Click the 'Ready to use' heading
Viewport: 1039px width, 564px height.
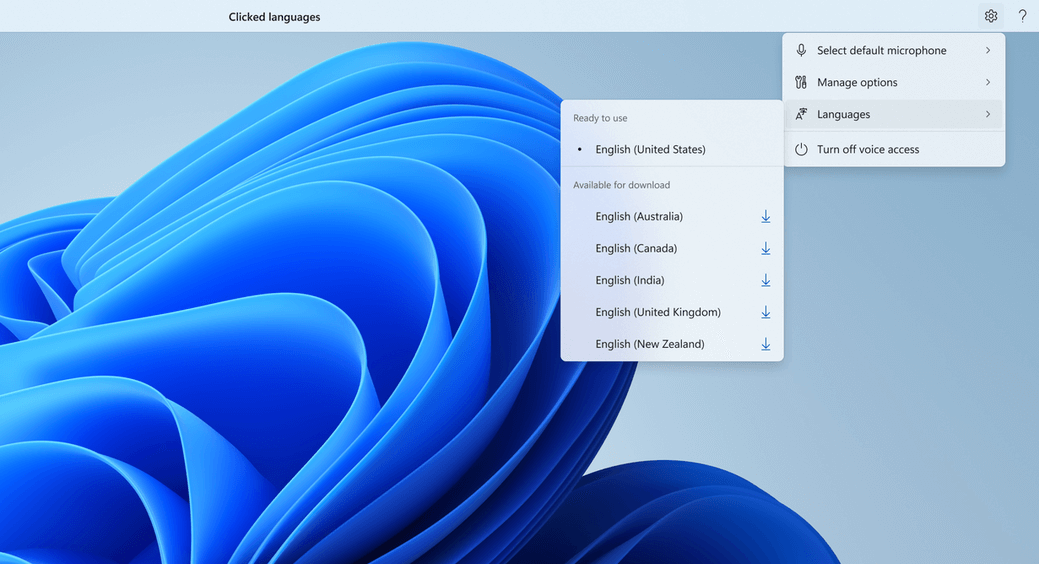tap(600, 118)
